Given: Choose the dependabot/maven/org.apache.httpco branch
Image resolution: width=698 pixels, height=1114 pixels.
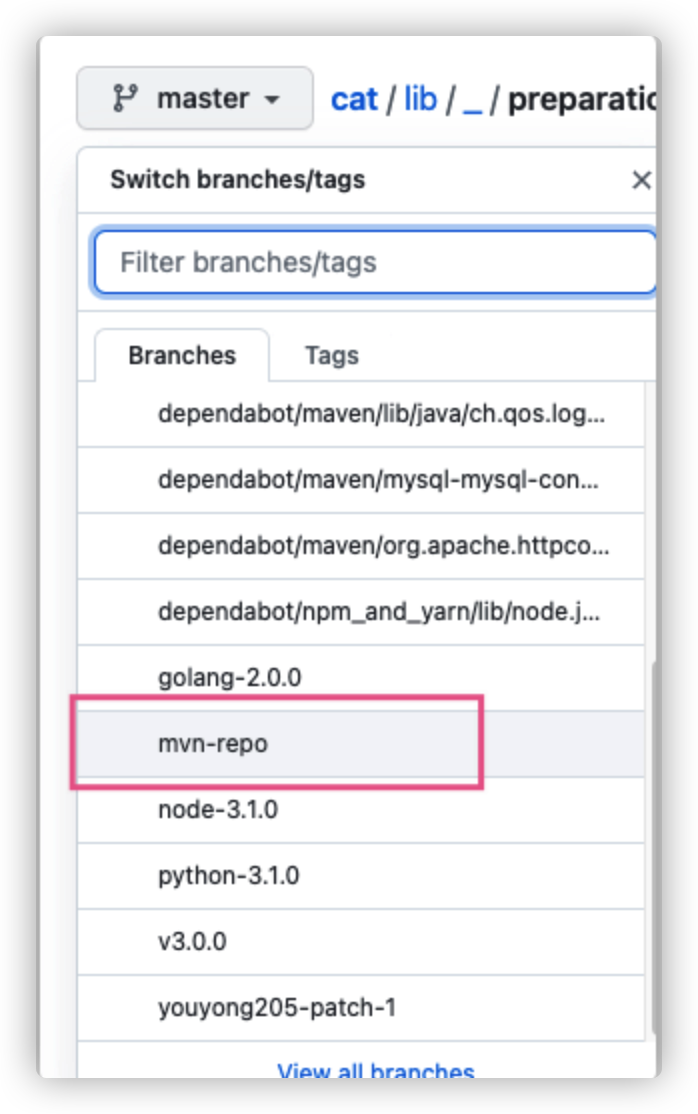Looking at the screenshot, I should pos(383,546).
